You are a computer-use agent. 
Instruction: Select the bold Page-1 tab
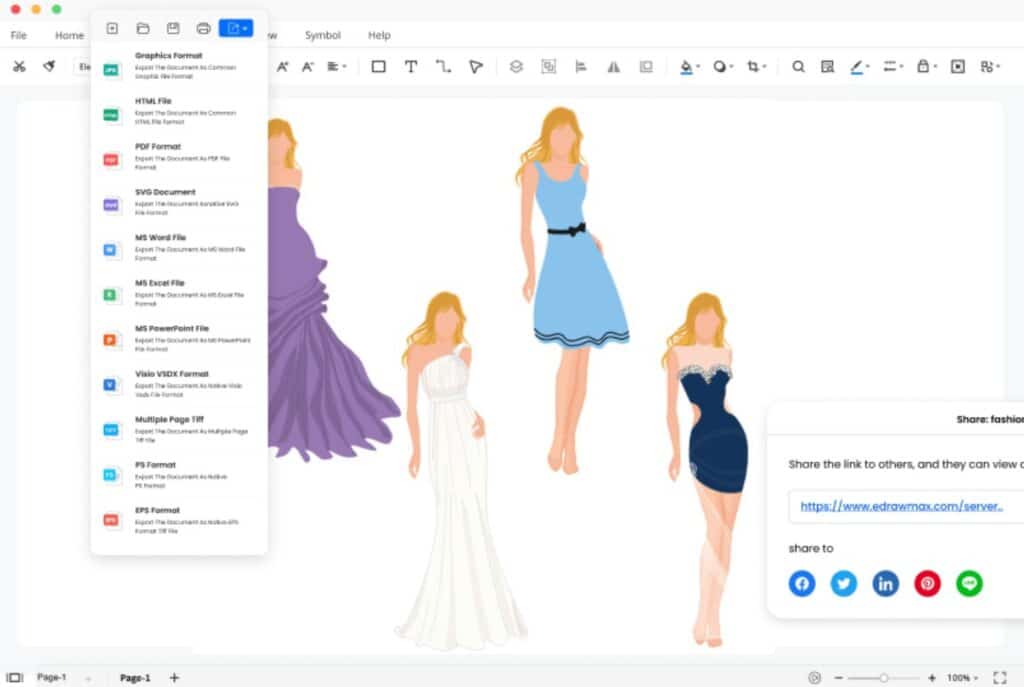[x=135, y=678]
